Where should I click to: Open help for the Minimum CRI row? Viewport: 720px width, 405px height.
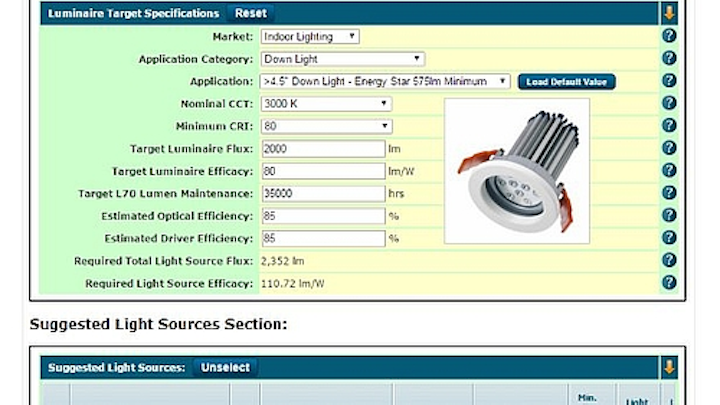click(669, 125)
